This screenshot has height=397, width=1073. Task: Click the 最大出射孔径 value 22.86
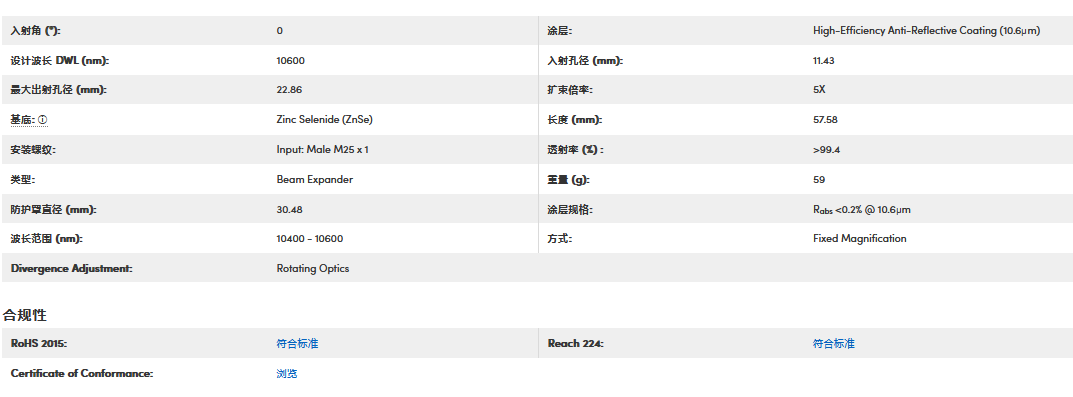click(289, 90)
